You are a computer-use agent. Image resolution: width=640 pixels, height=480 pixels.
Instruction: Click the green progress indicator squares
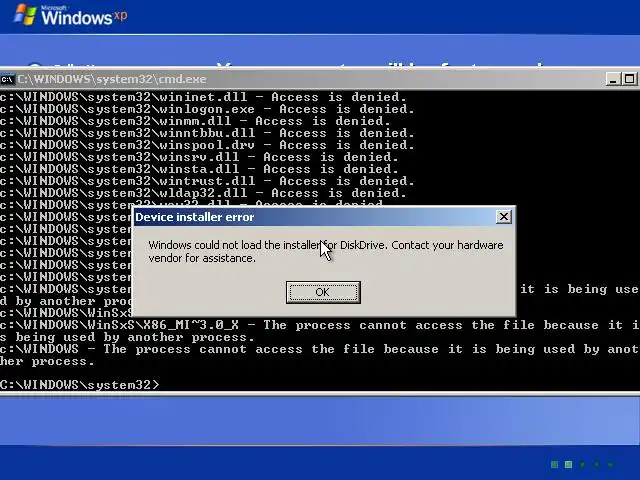[x=582, y=464]
